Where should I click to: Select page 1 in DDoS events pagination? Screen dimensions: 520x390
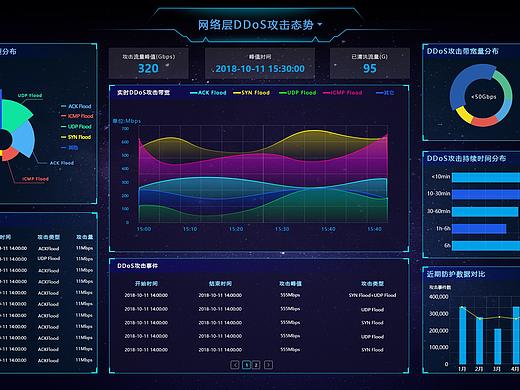(x=246, y=365)
